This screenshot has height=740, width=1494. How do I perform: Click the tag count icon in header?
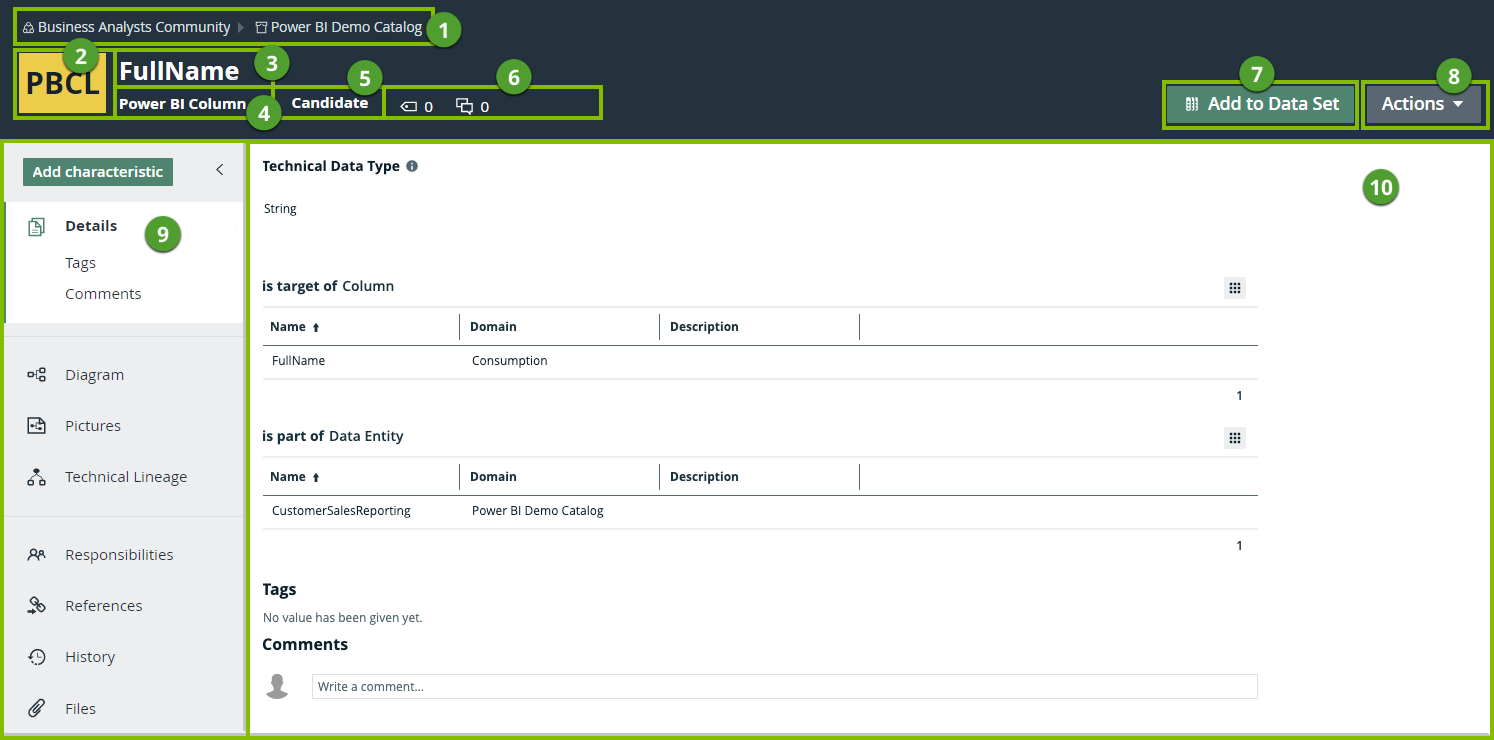tap(408, 106)
